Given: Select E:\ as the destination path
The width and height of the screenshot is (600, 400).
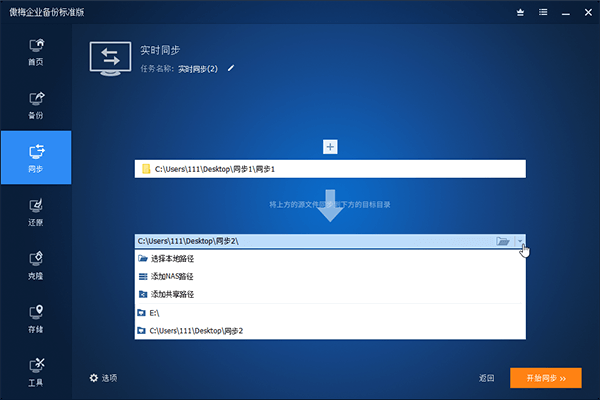Looking at the screenshot, I should [x=156, y=313].
